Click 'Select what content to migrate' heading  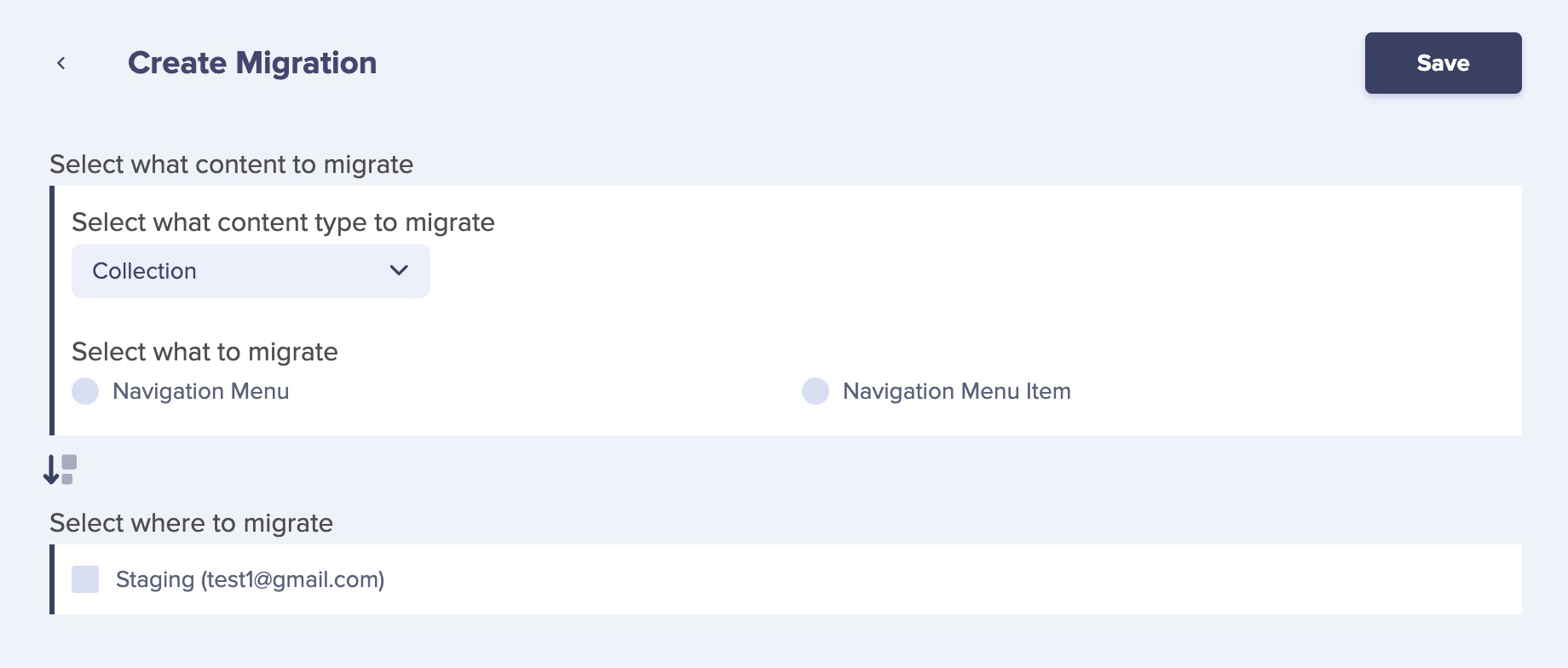pyautogui.click(x=231, y=164)
